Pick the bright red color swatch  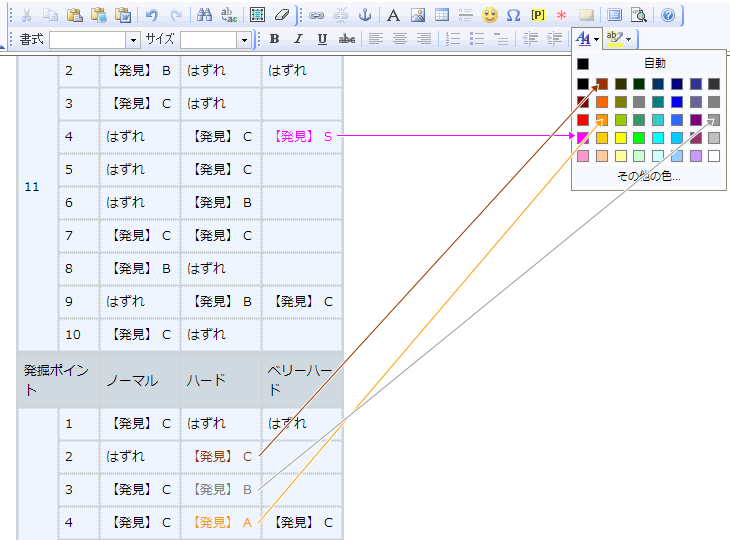click(x=583, y=120)
